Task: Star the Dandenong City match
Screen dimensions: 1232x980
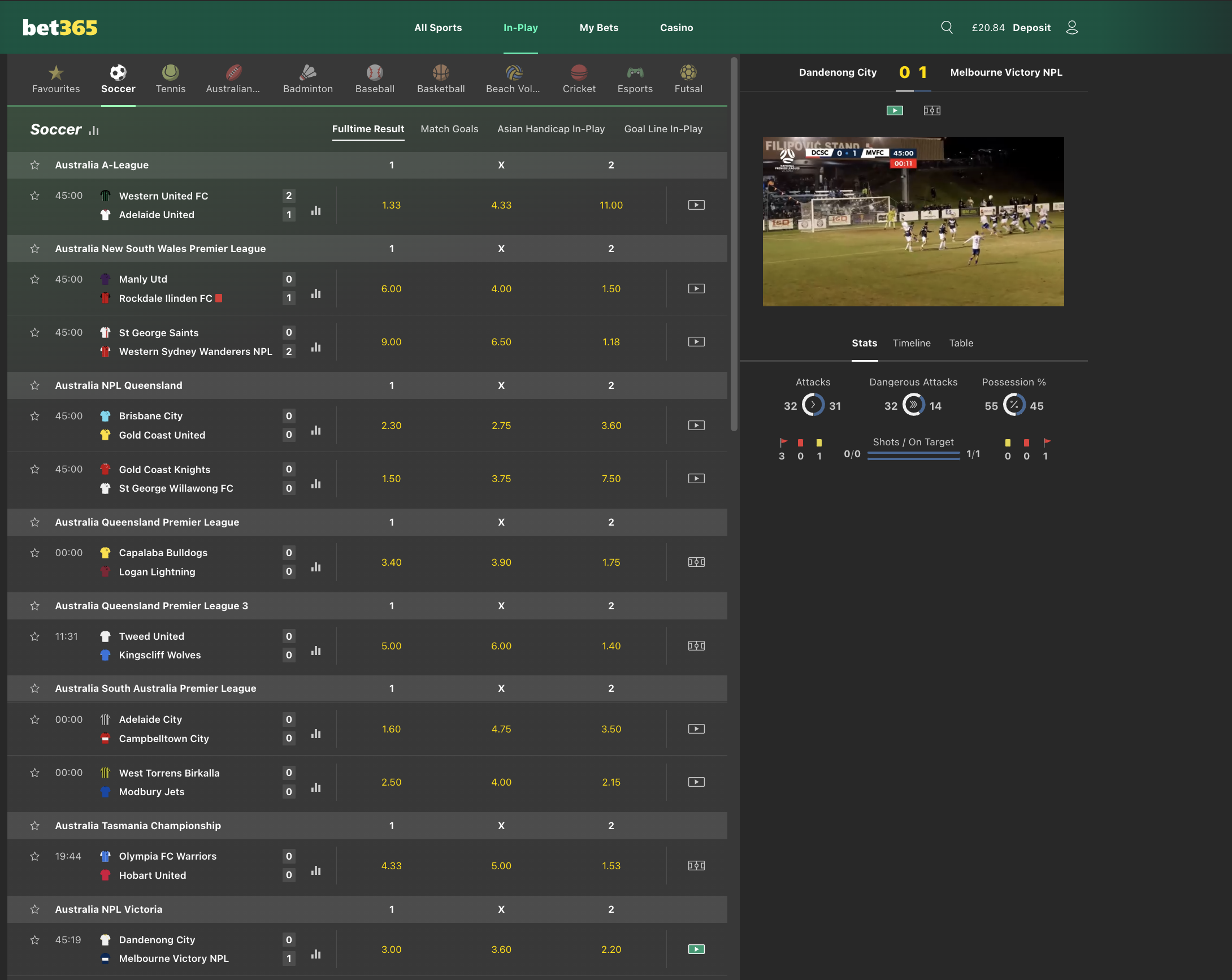Action: (35, 939)
